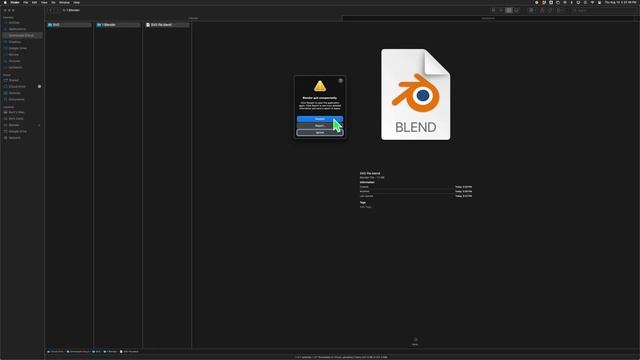Select the BVD file.blend file
The image size is (640, 360).
167,25
